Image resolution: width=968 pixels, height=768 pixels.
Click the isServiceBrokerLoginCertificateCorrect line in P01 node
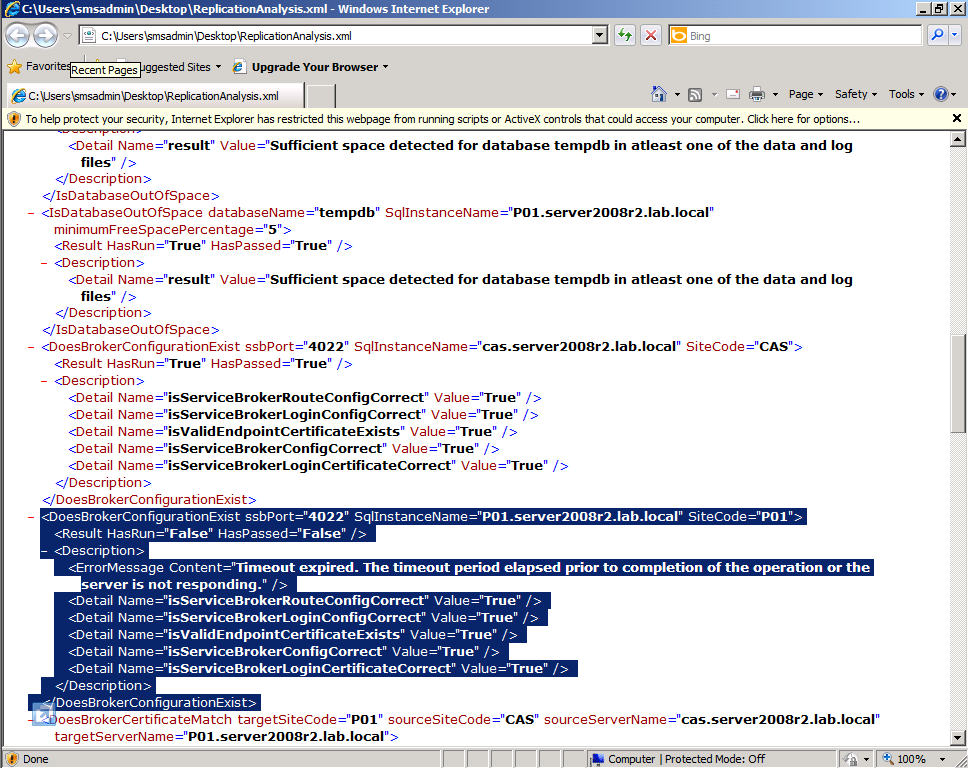tap(318, 669)
